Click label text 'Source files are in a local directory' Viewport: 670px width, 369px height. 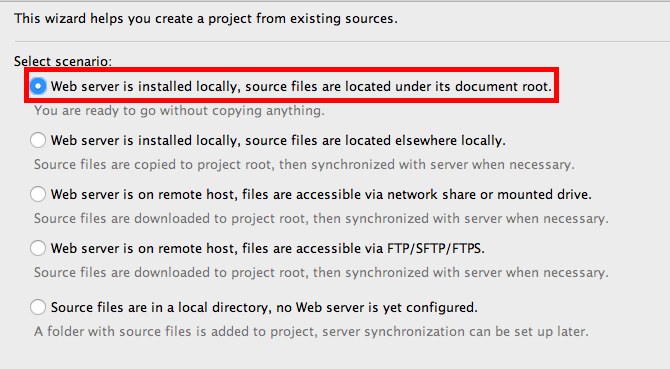click(161, 308)
